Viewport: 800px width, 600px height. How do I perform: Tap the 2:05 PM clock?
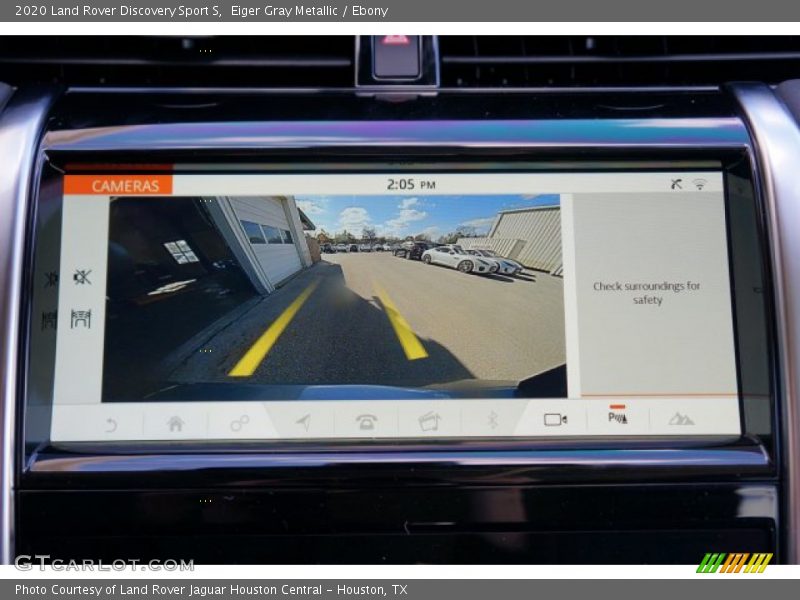point(411,184)
